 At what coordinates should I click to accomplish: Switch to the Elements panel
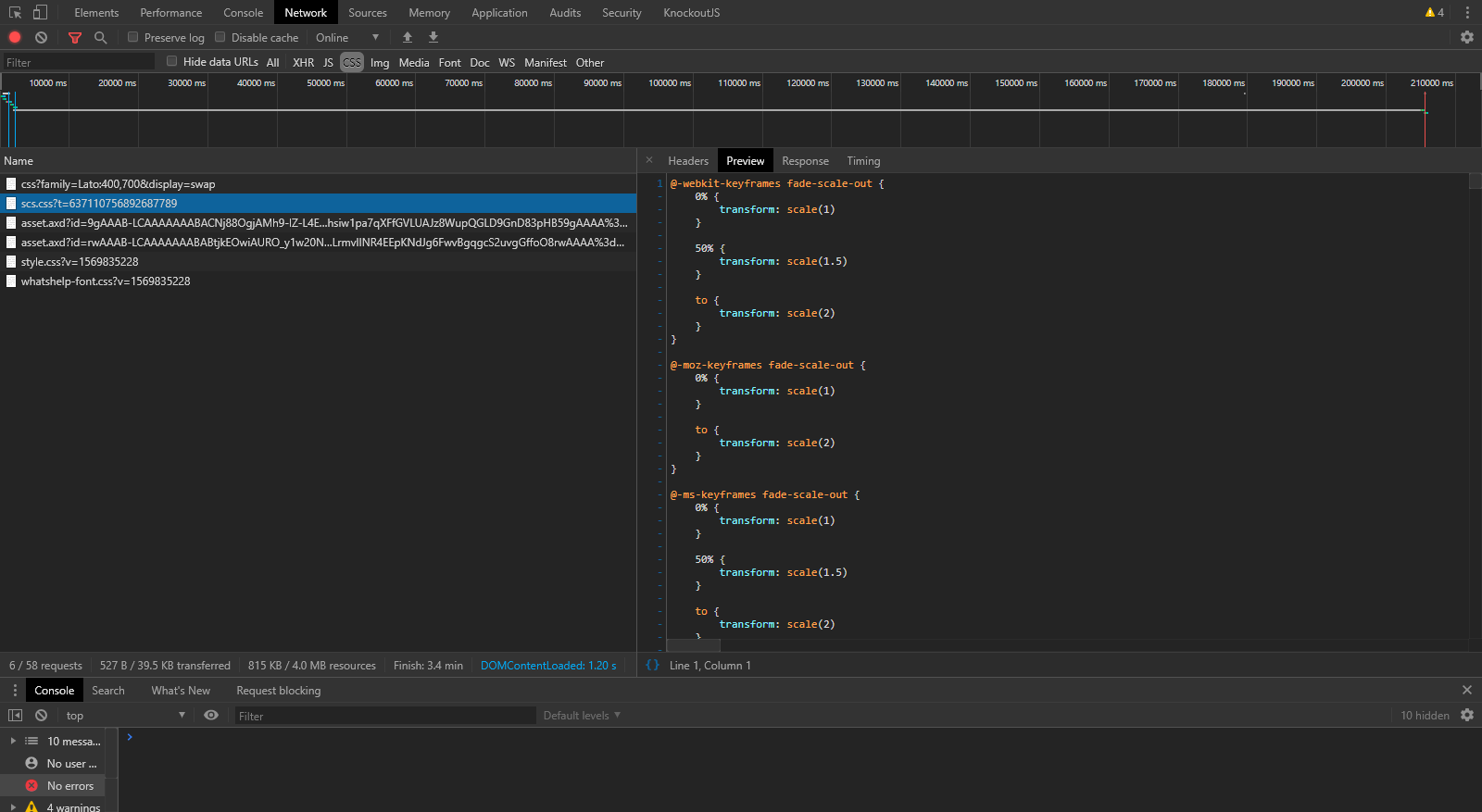(96, 12)
